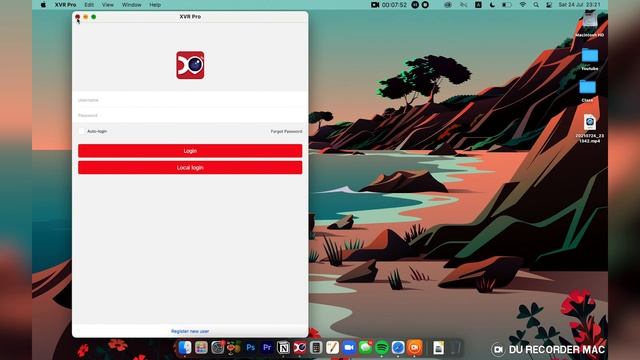The height and width of the screenshot is (360, 640).
Task: Click the date and time in menu bar
Action: tap(579, 5)
